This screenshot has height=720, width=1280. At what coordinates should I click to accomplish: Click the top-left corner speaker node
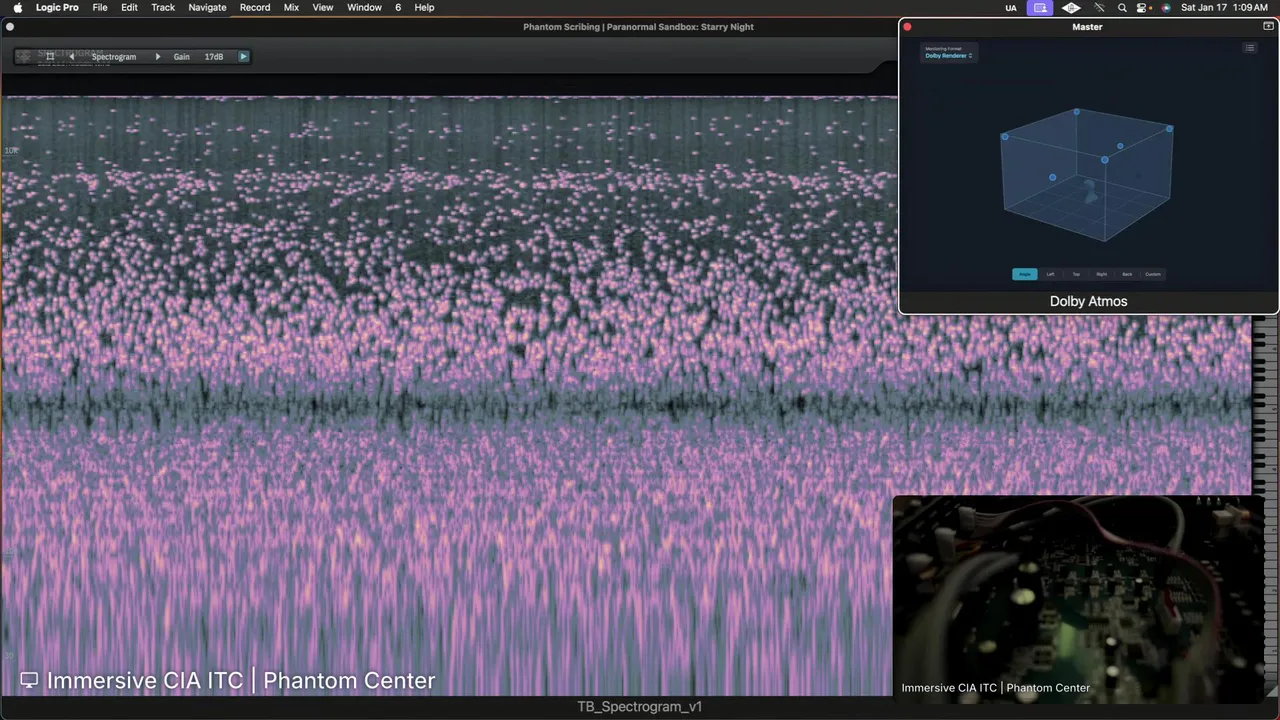[1005, 137]
